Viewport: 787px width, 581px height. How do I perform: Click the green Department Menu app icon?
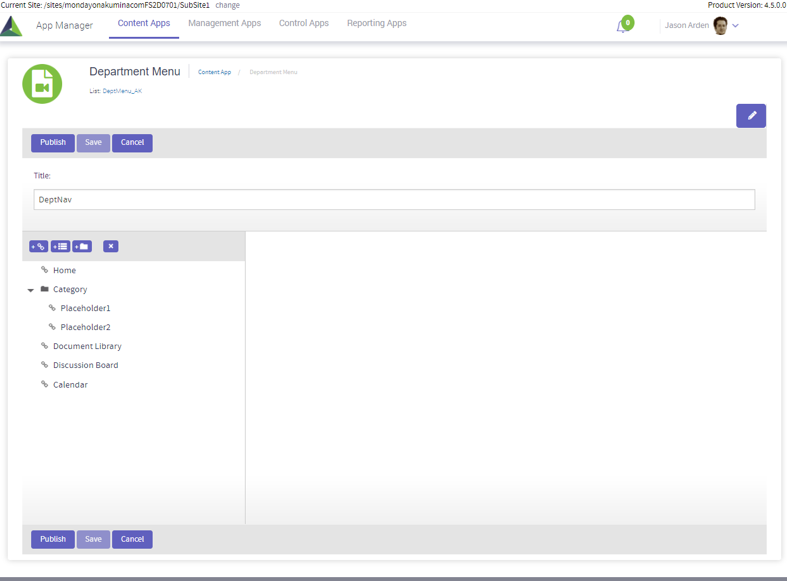42,85
